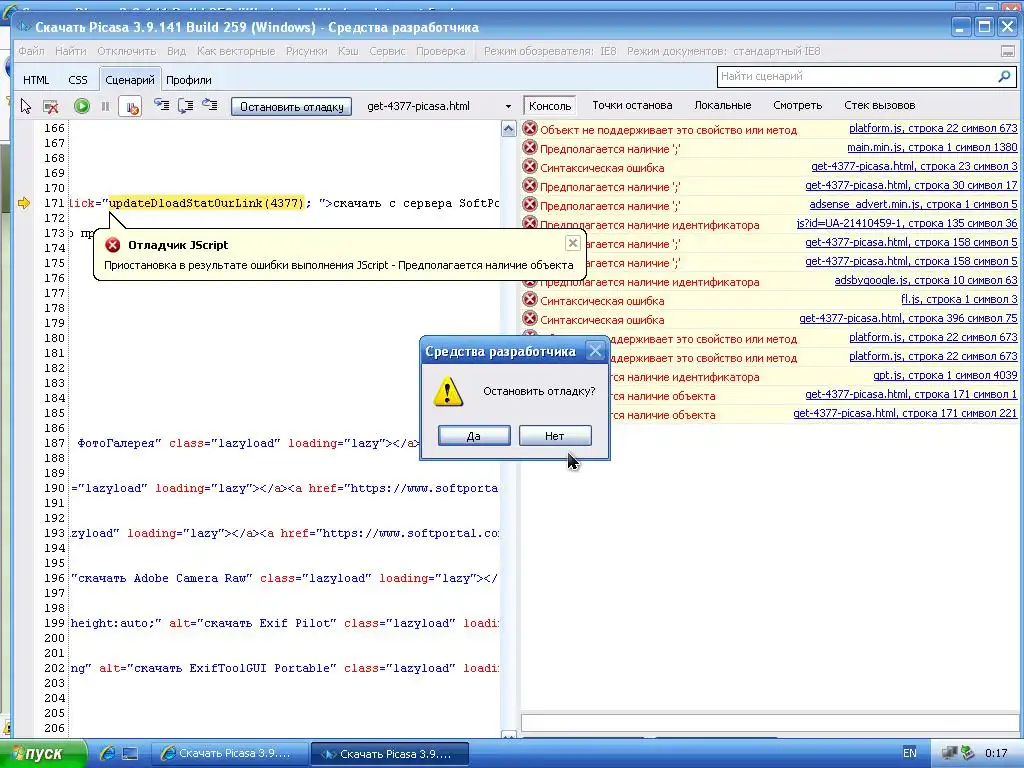Select the Консоль pane tab
This screenshot has height=768, width=1024.
[550, 106]
